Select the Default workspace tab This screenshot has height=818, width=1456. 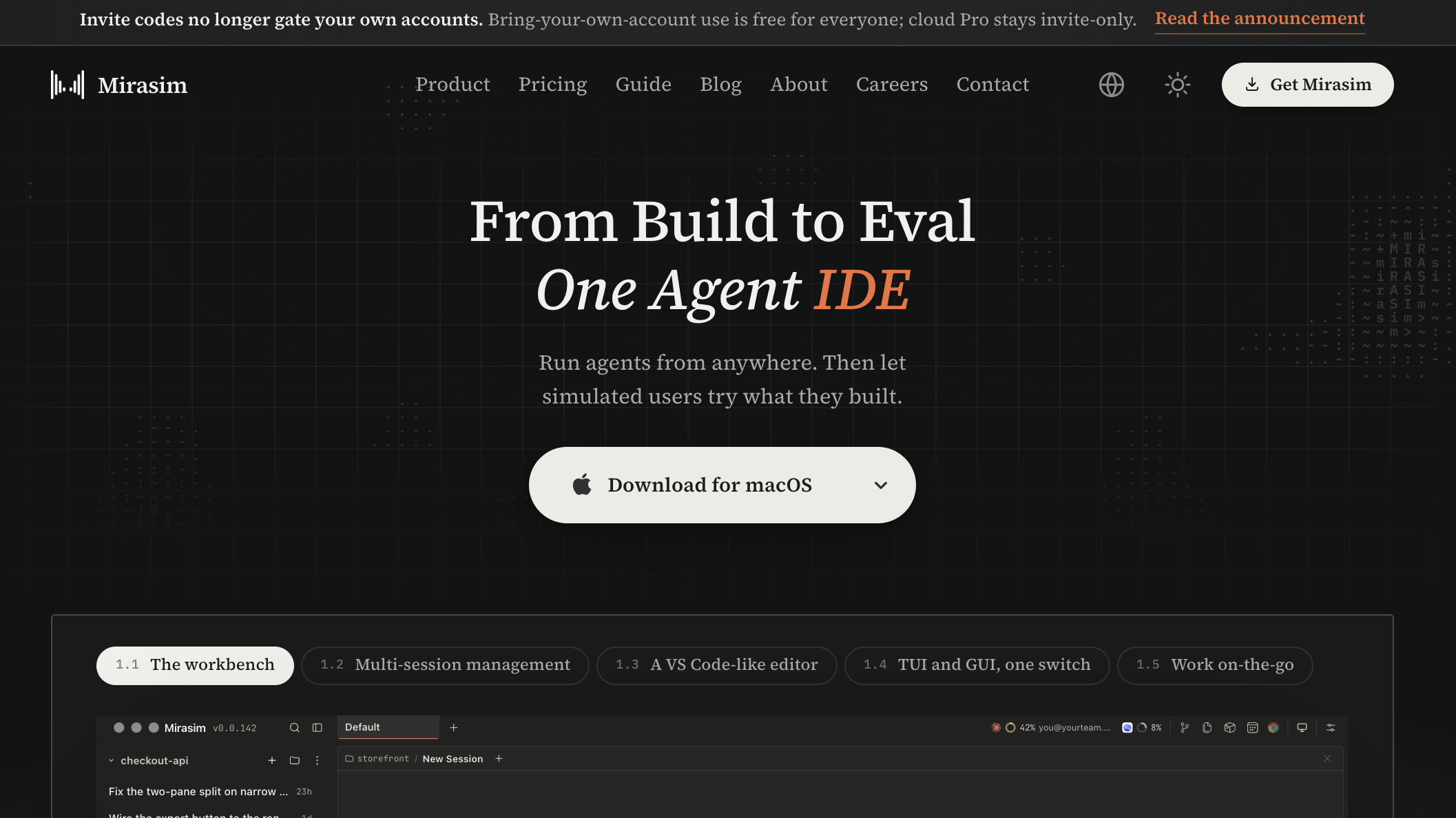coord(388,727)
